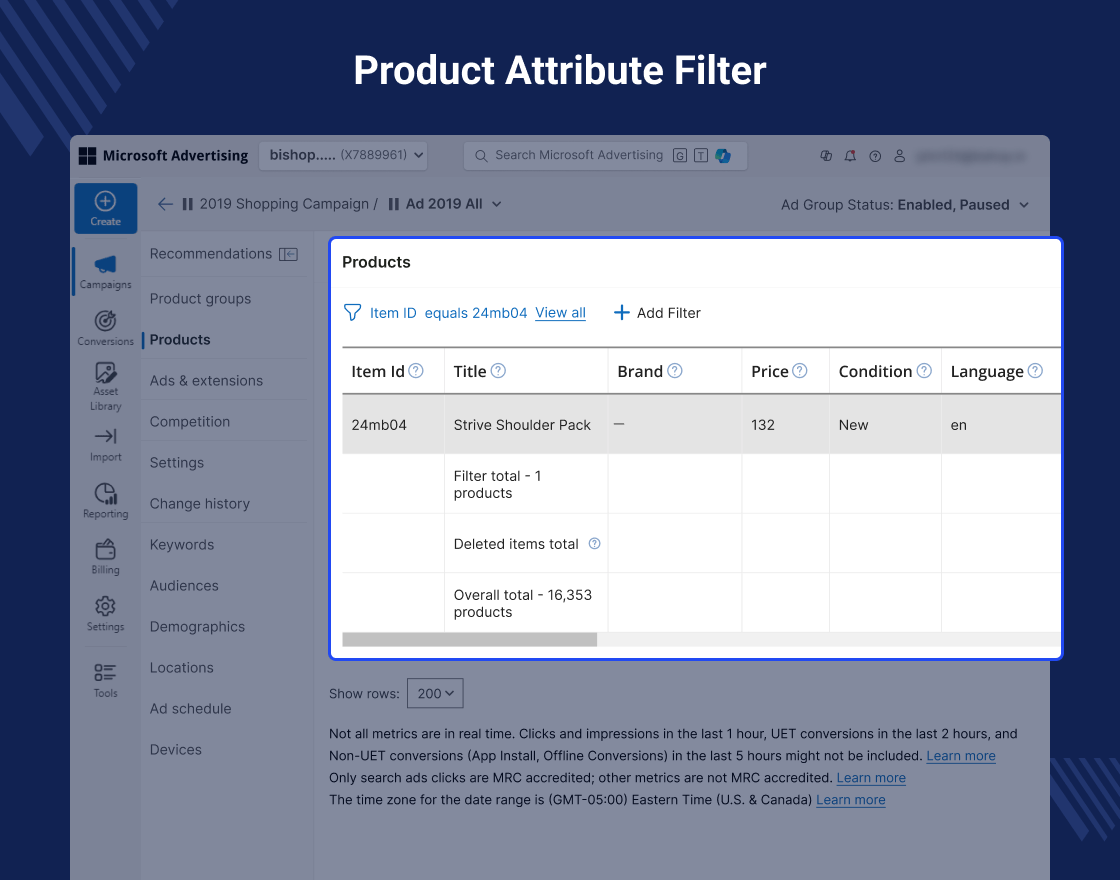Select Products in the side menu
The width and height of the screenshot is (1120, 880).
[180, 340]
